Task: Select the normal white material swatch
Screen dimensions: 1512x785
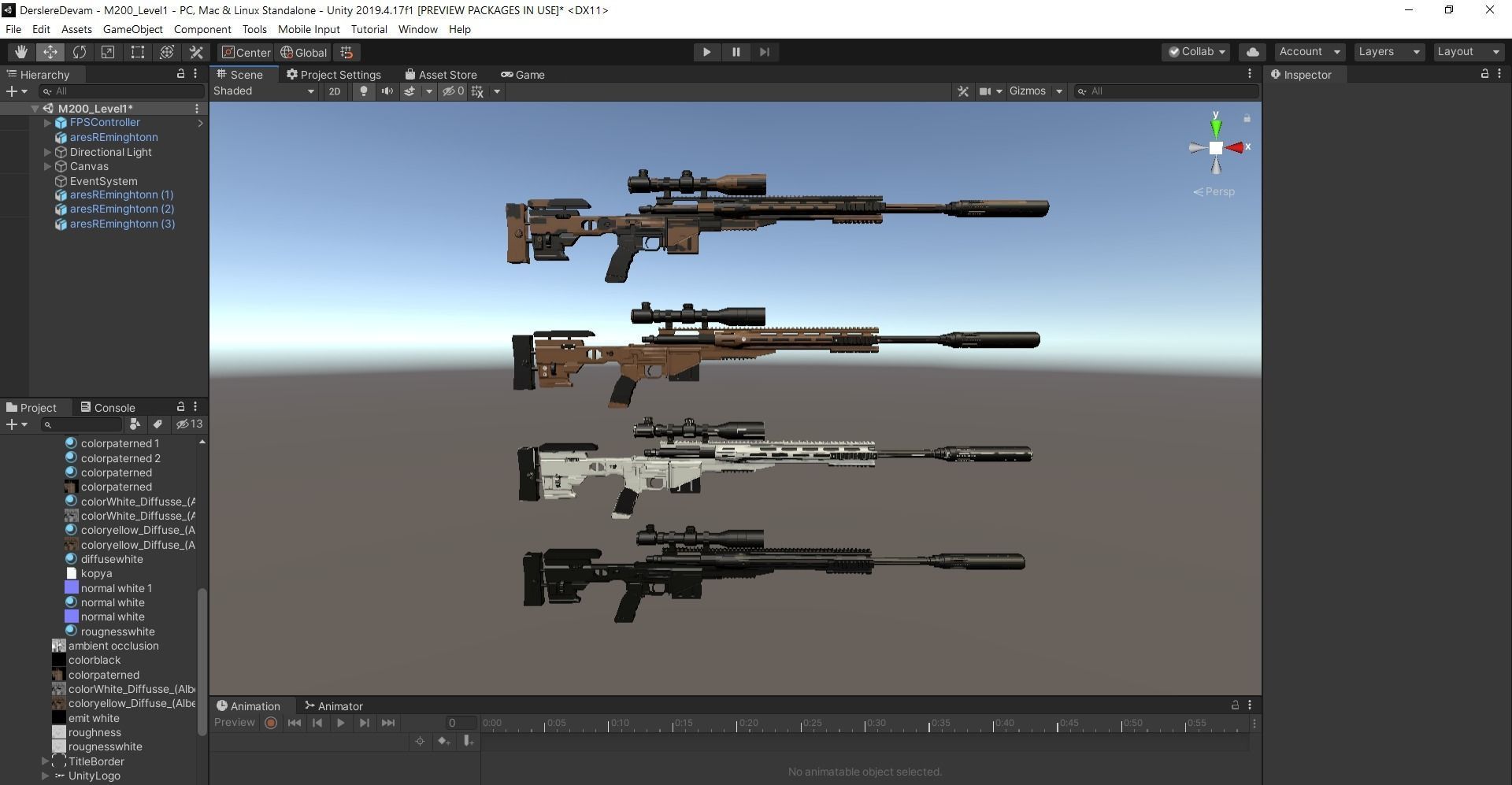Action: 113,602
